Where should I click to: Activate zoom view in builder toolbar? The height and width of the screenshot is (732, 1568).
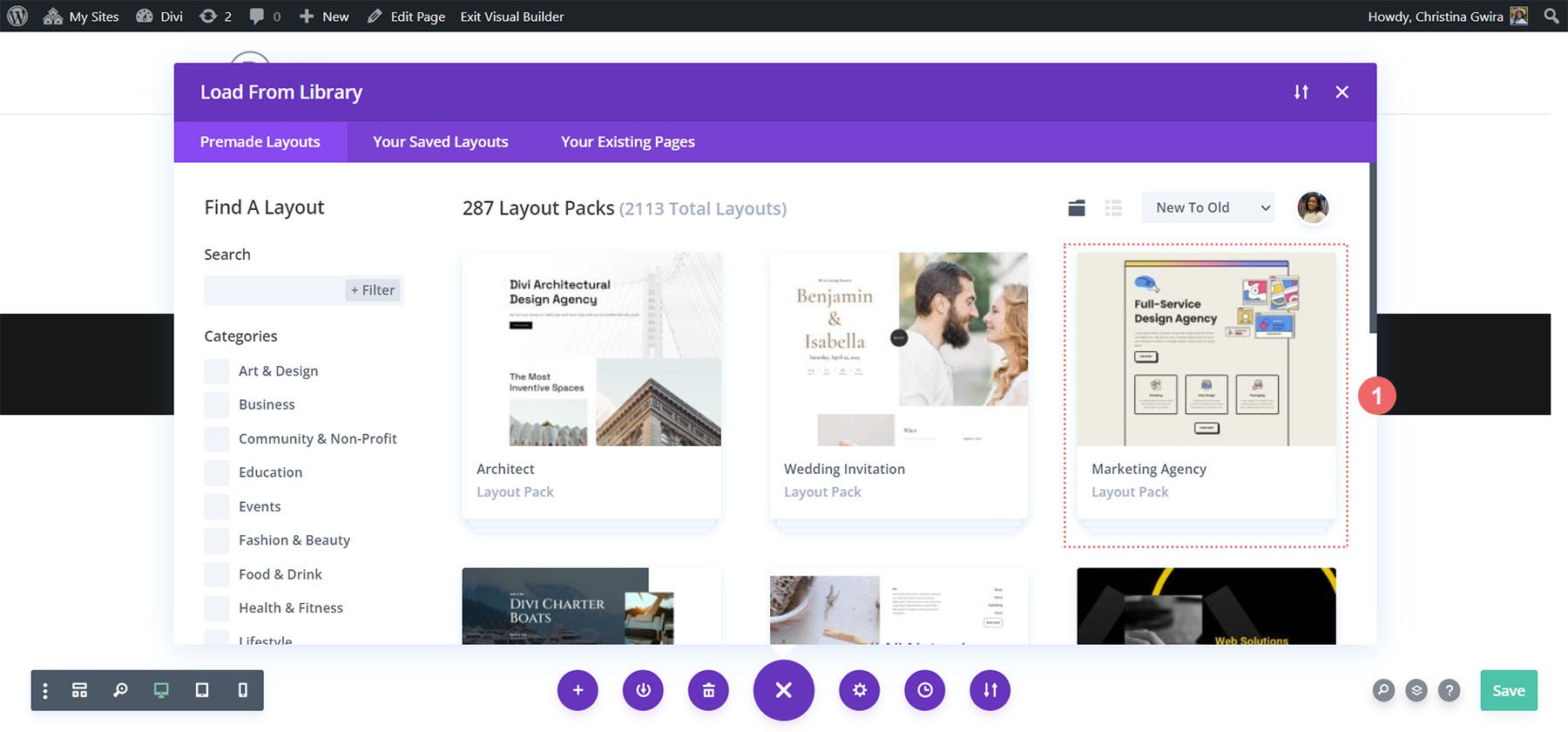click(x=120, y=690)
